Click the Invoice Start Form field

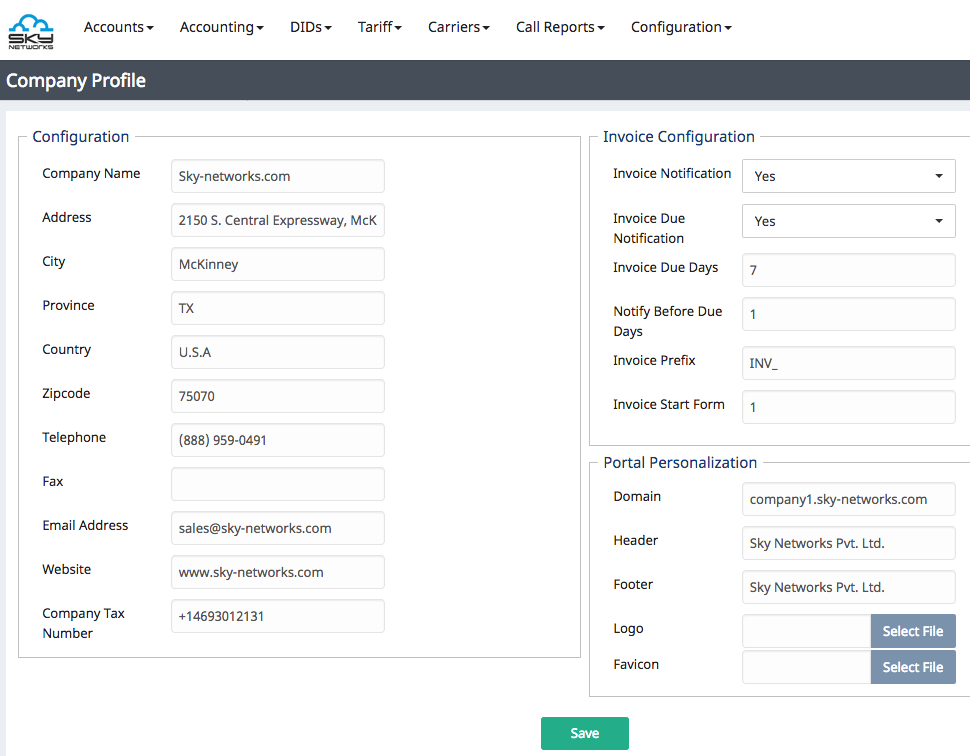click(x=849, y=406)
